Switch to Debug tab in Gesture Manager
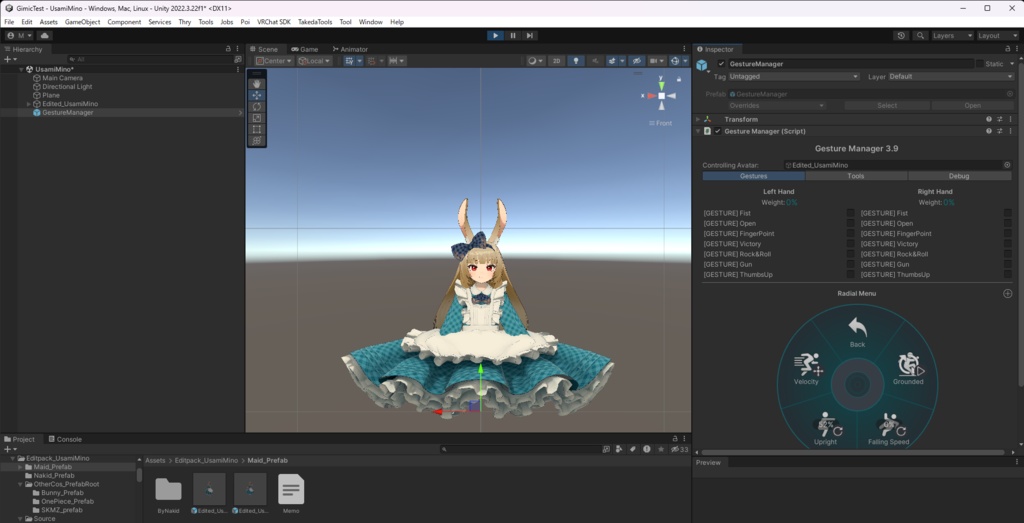Viewport: 1024px width, 523px height. coord(959,176)
